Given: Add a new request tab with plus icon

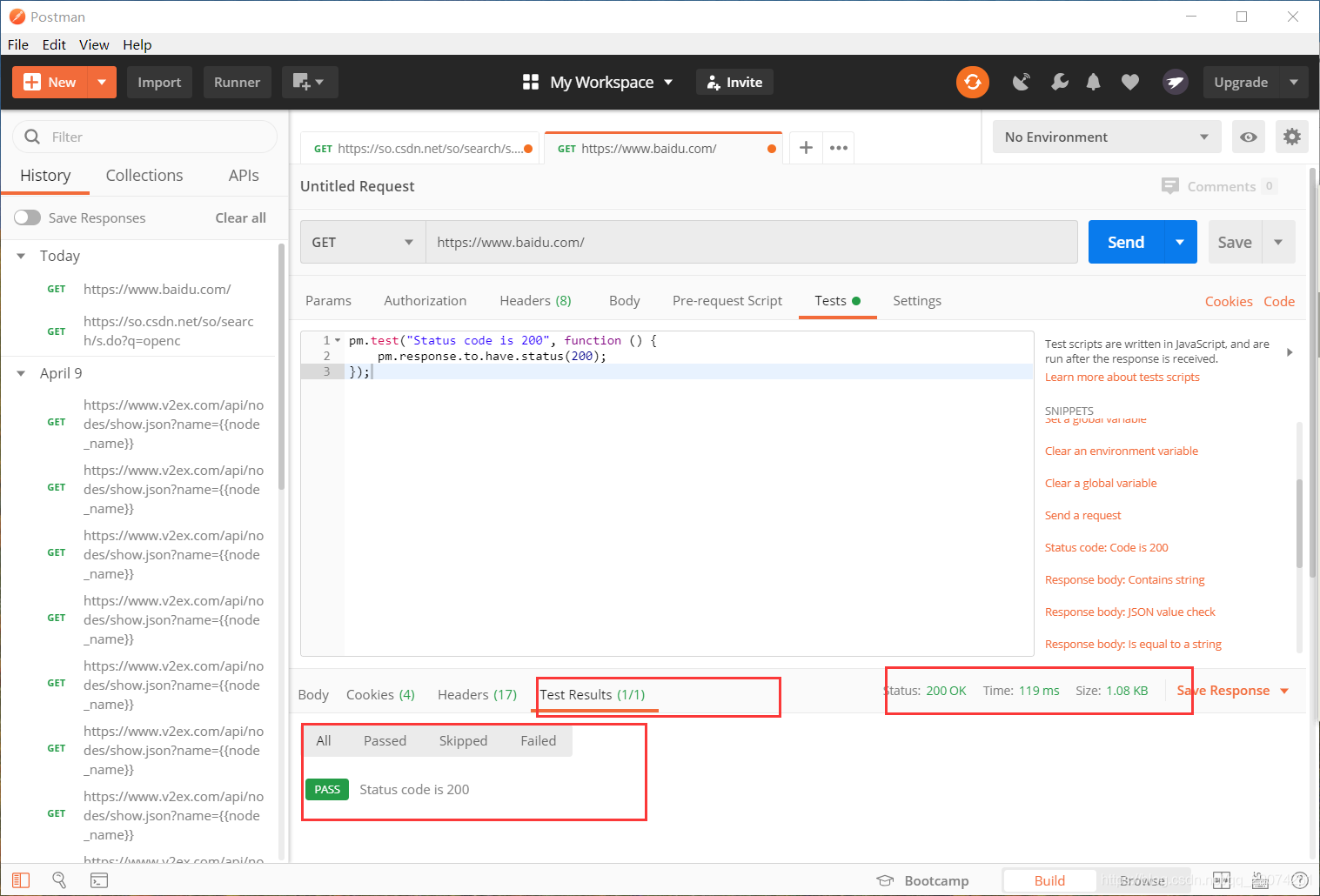Looking at the screenshot, I should click(806, 148).
